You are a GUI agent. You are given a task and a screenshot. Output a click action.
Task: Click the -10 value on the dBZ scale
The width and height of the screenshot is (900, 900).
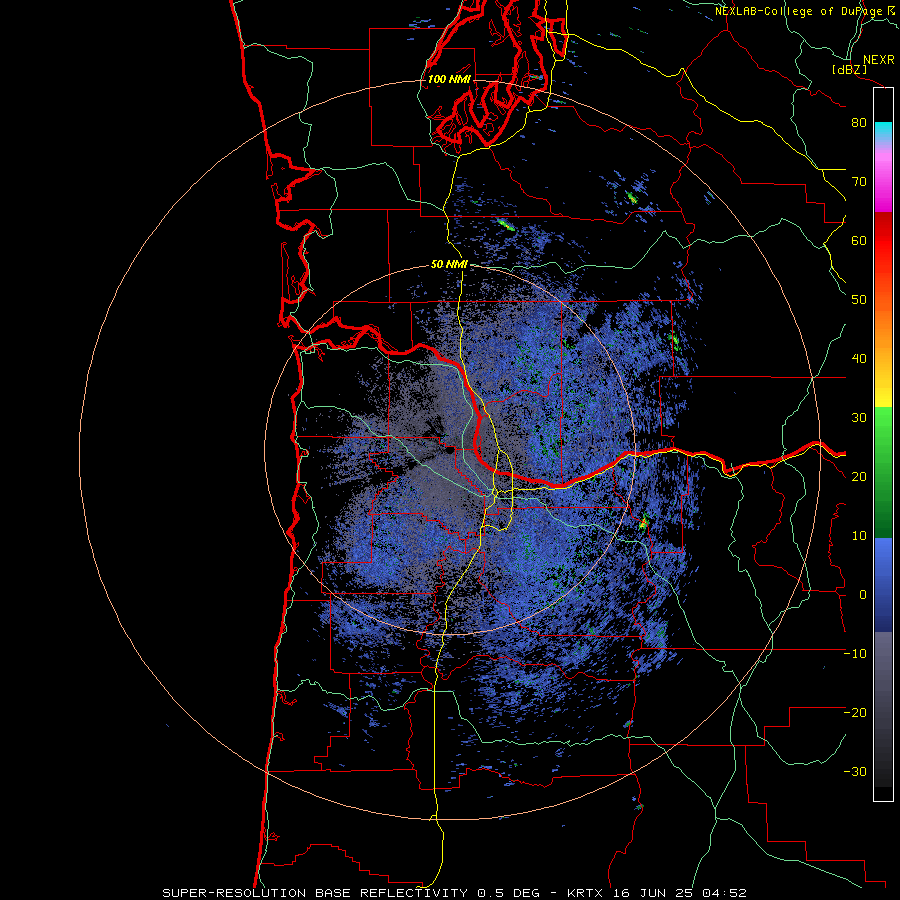click(855, 654)
